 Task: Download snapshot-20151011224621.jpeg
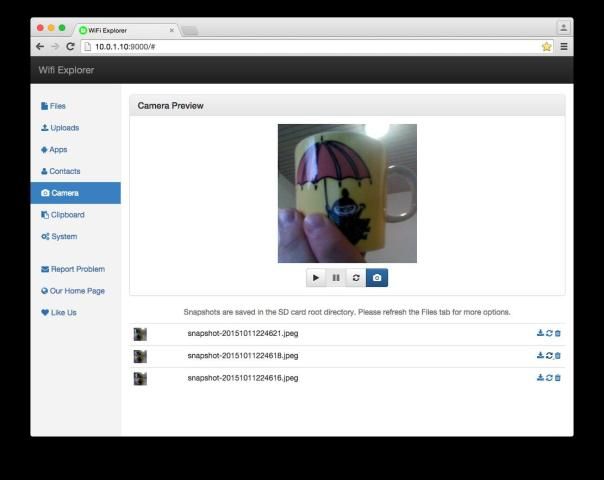pos(540,334)
